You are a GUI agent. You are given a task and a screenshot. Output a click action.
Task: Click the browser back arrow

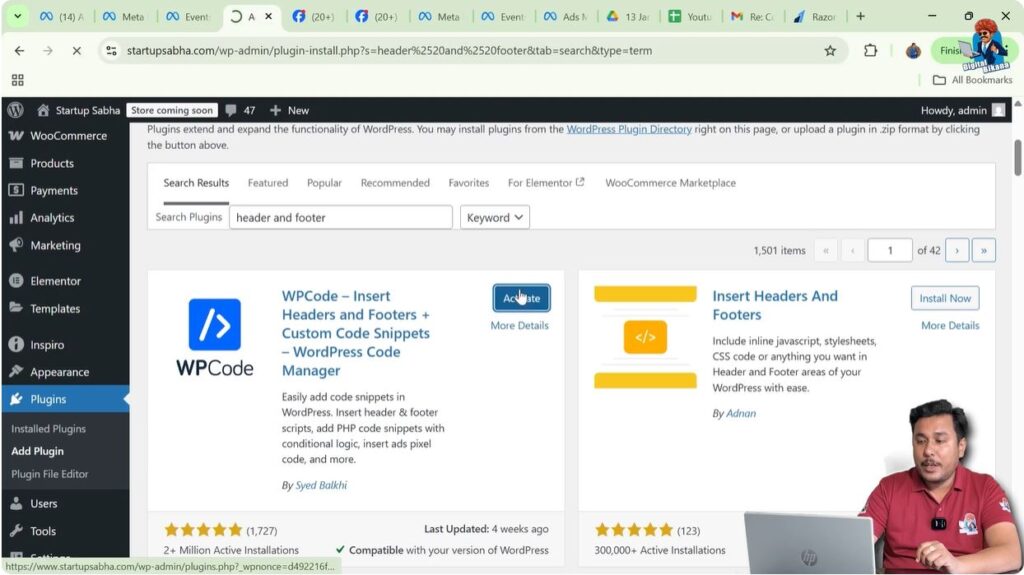(x=19, y=50)
